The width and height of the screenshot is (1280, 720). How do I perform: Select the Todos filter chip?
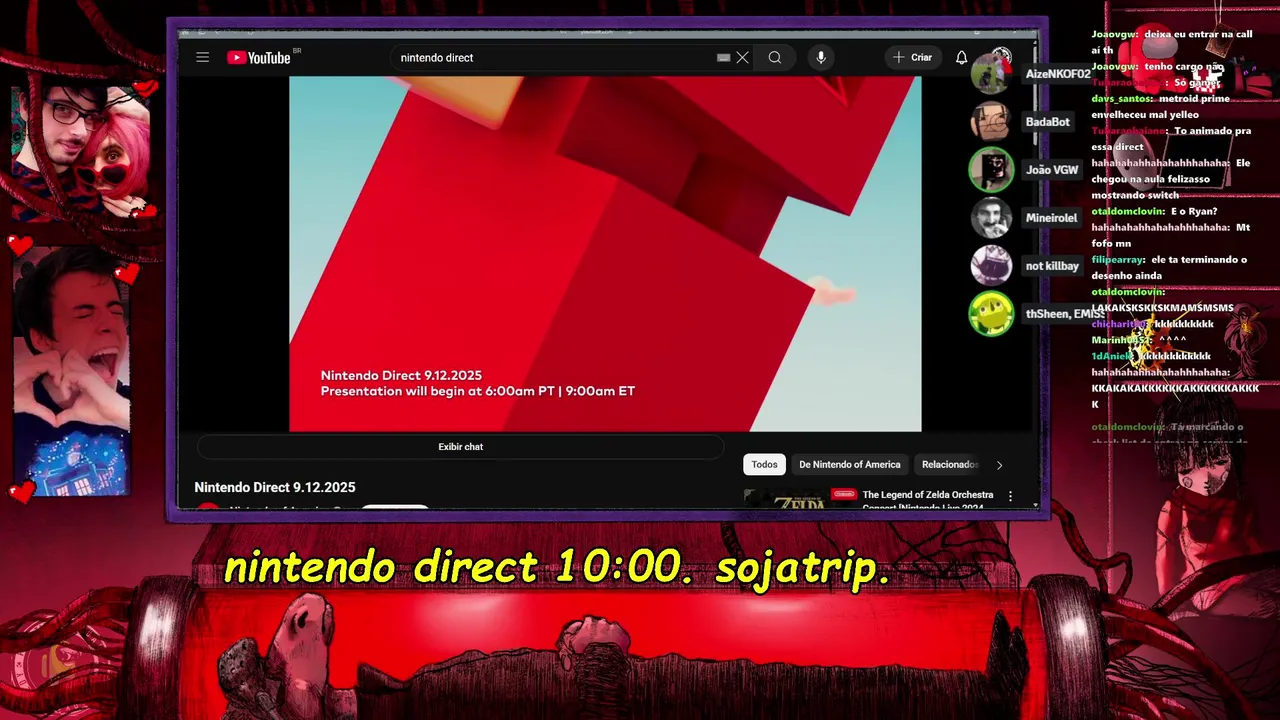pos(764,464)
